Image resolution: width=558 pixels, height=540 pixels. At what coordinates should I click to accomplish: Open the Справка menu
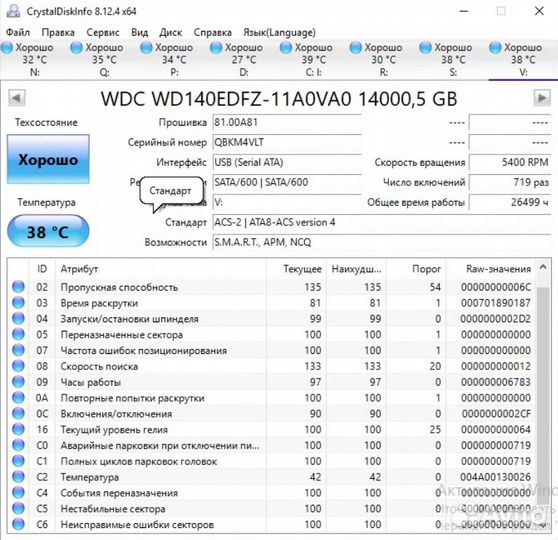click(x=212, y=32)
